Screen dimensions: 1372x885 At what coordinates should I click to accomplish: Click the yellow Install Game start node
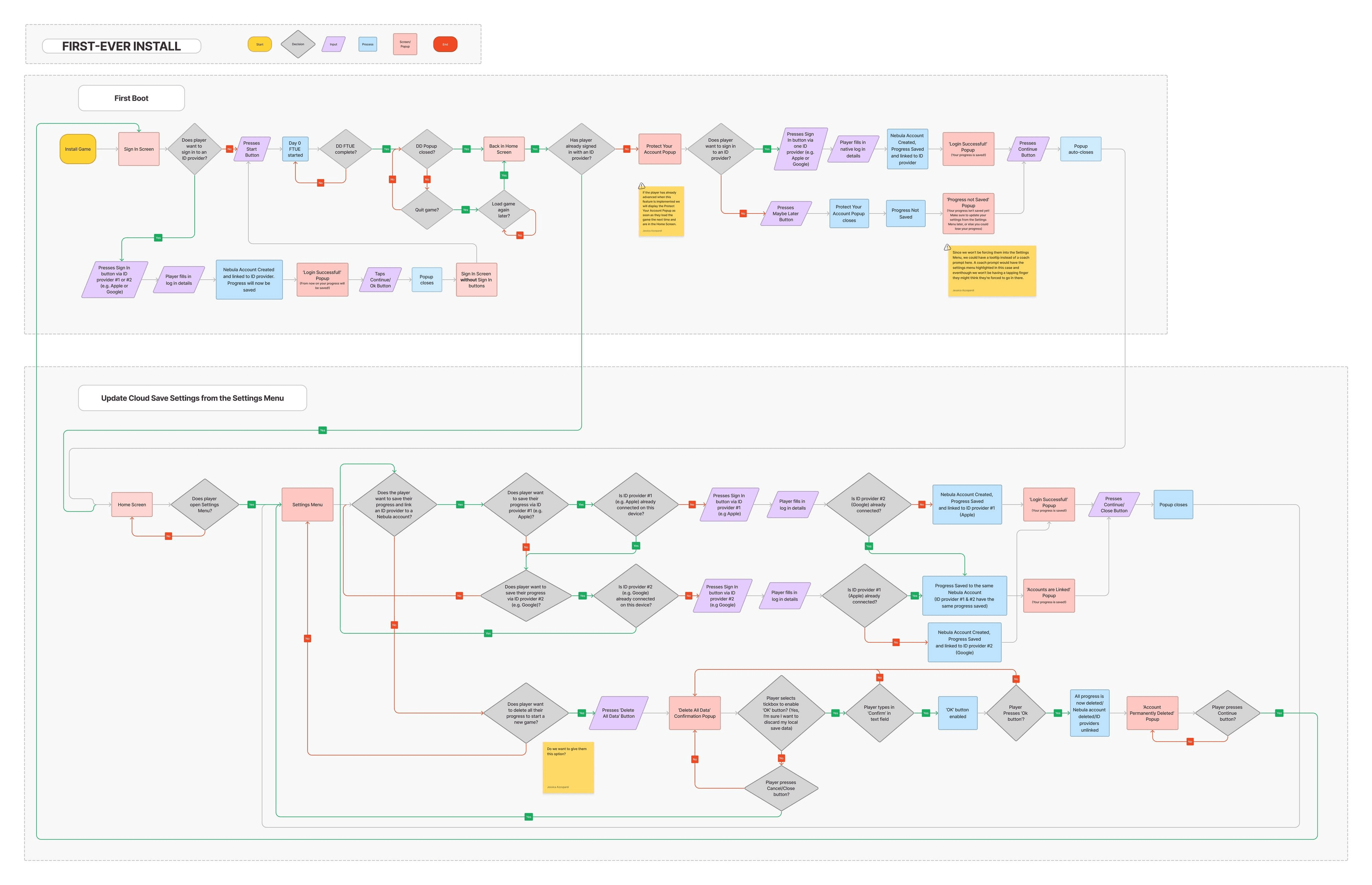click(x=78, y=149)
